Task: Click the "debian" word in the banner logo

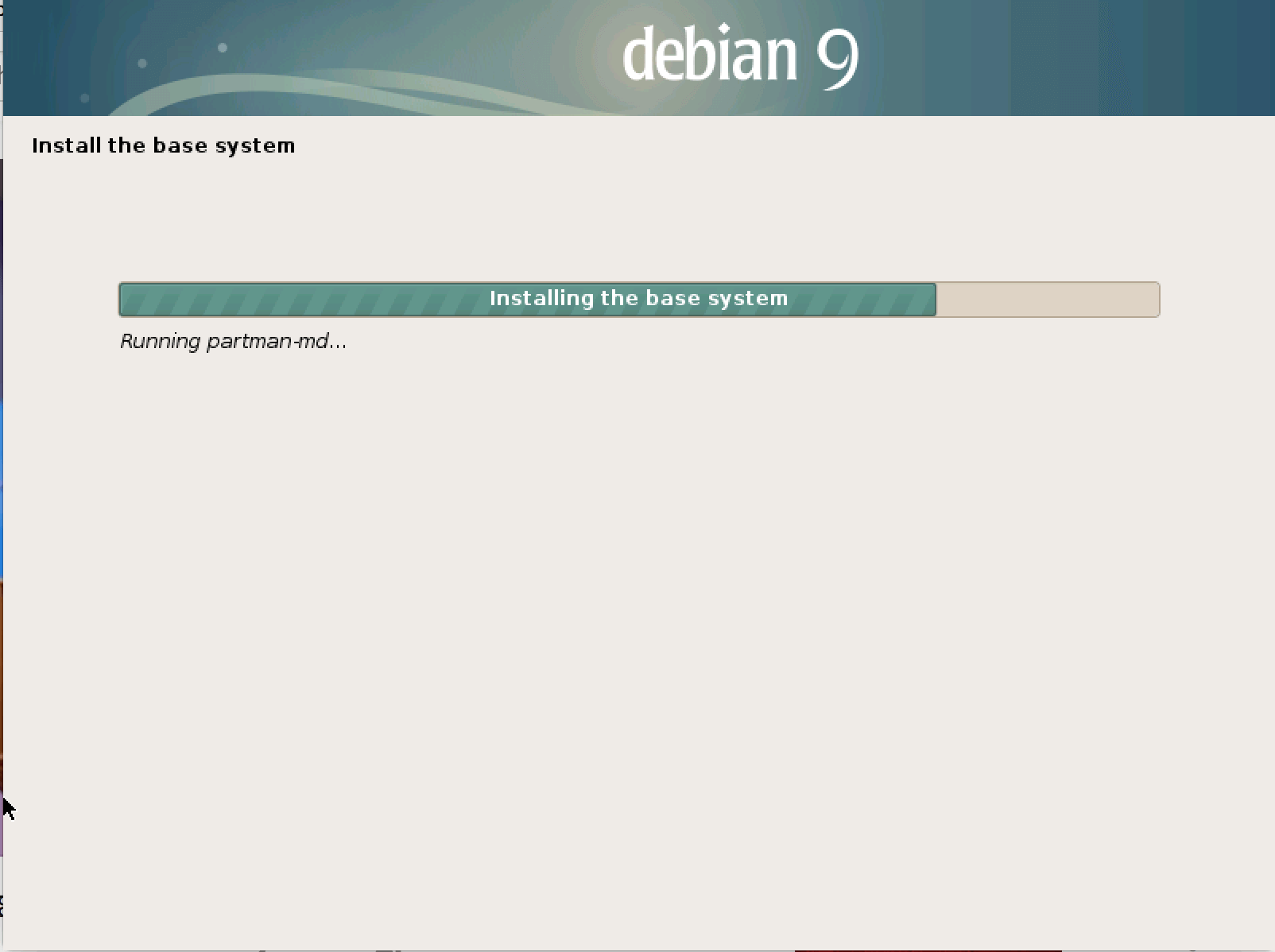Action: pyautogui.click(x=709, y=56)
